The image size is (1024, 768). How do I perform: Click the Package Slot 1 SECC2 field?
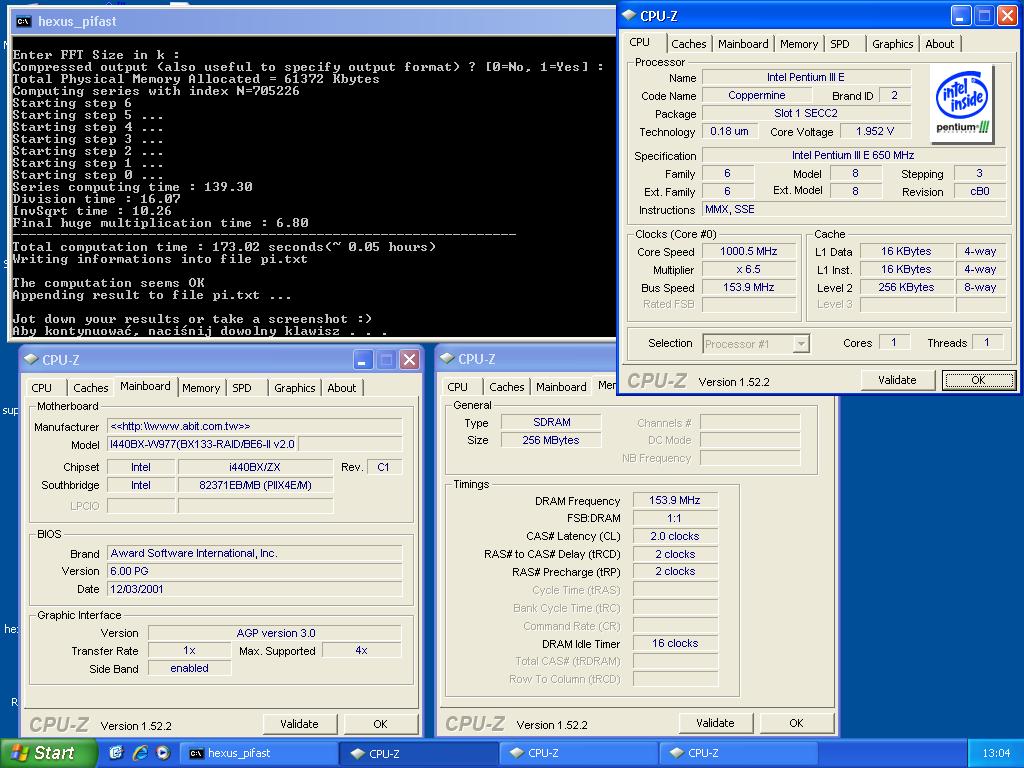(x=806, y=114)
